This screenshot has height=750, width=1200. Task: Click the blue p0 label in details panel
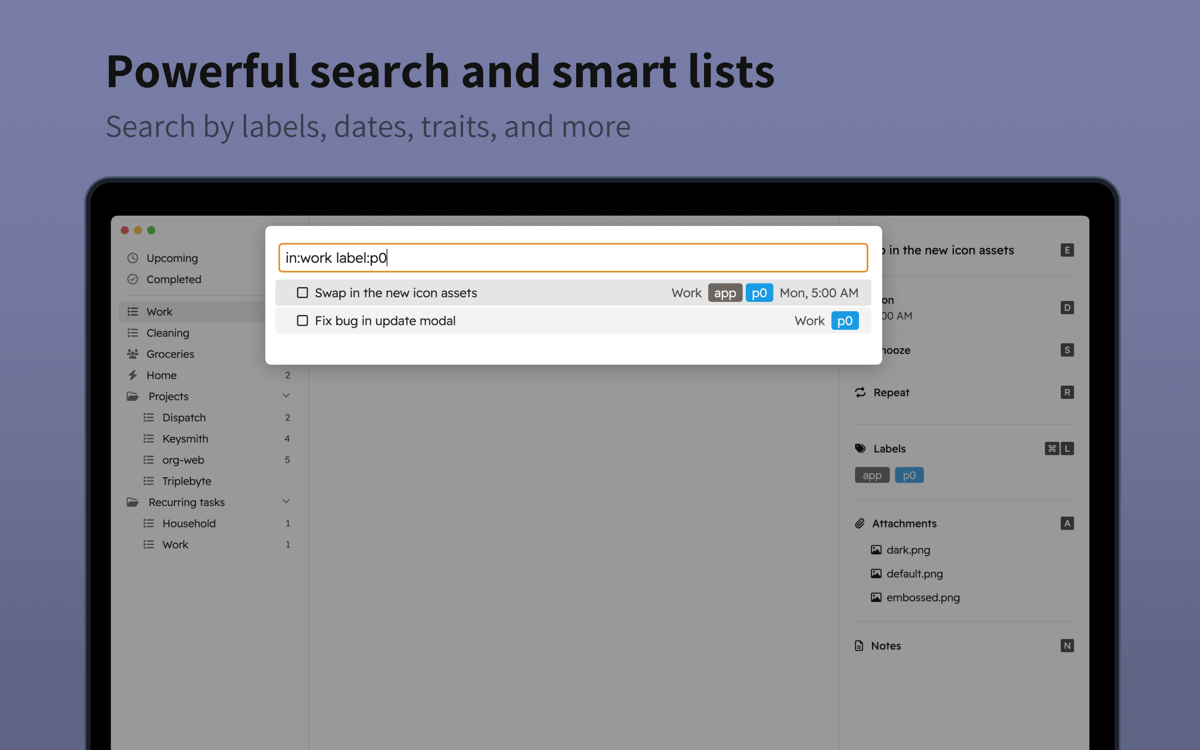[909, 476]
